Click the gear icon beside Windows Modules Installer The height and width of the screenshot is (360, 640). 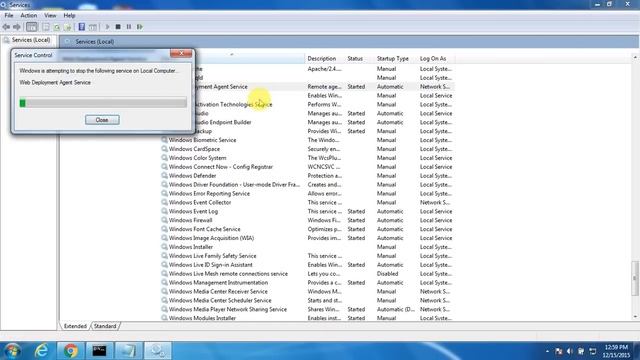pos(164,318)
